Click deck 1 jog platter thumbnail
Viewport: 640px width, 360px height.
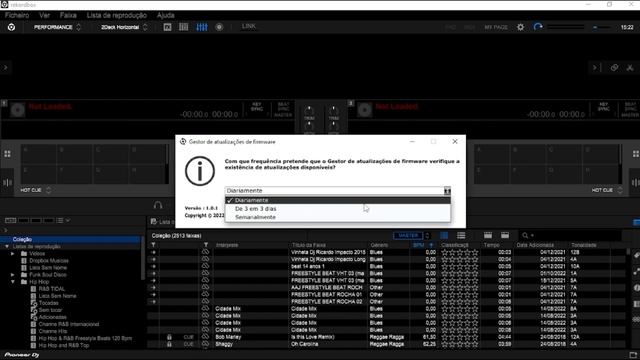coord(18,110)
